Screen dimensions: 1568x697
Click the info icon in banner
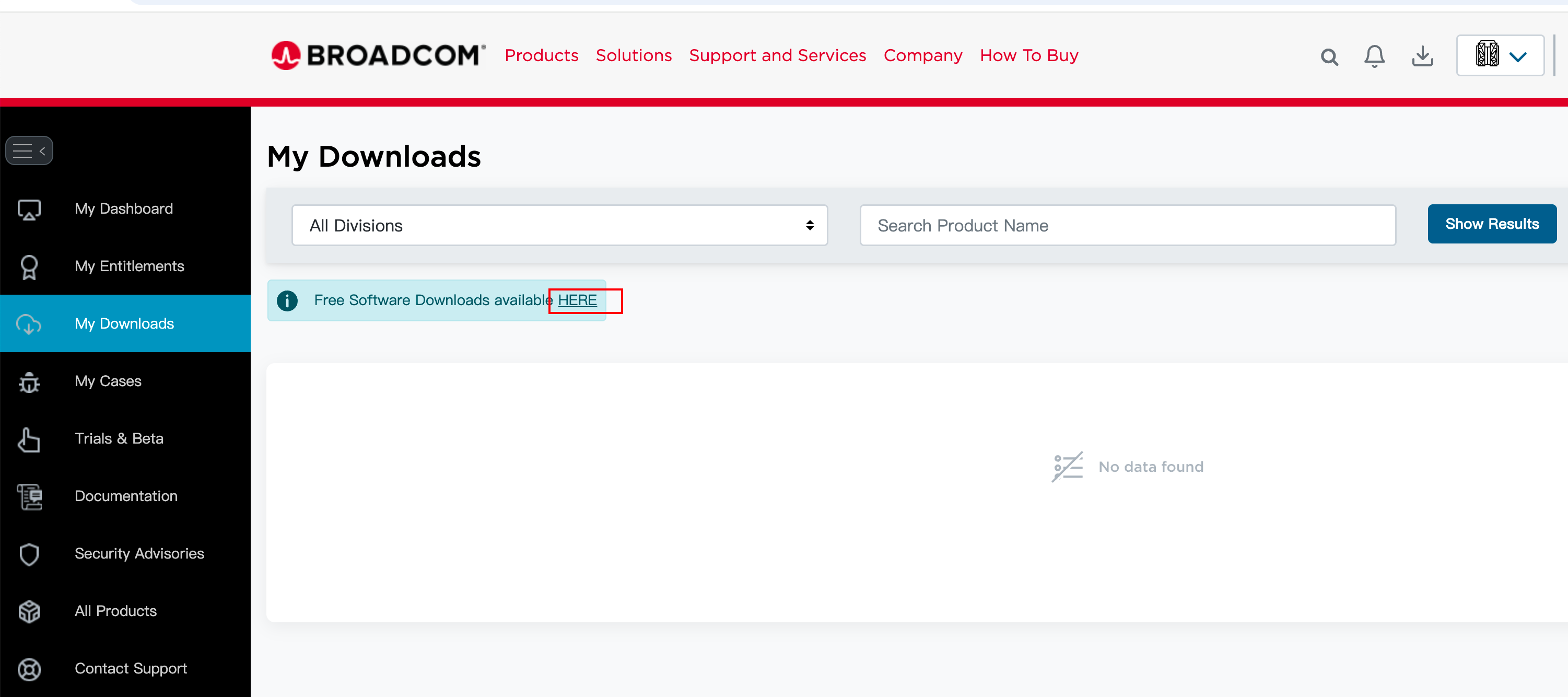tap(287, 300)
